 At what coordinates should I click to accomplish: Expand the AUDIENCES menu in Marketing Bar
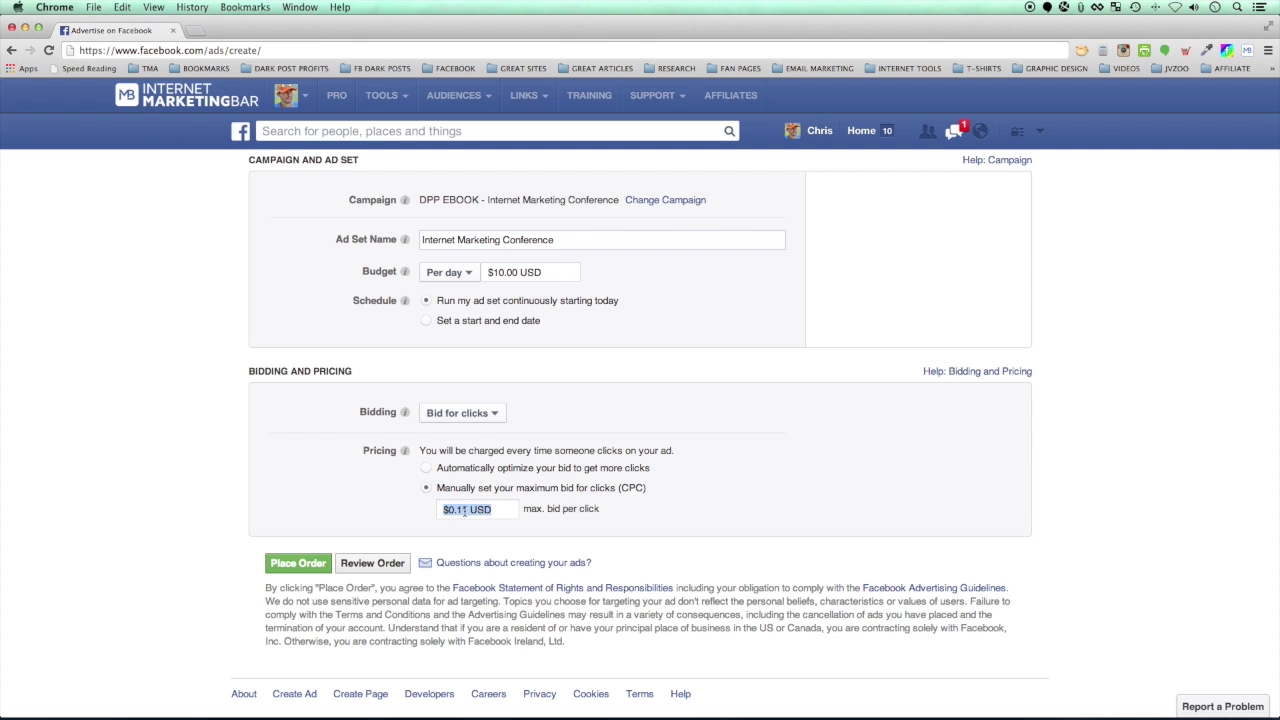[459, 95]
